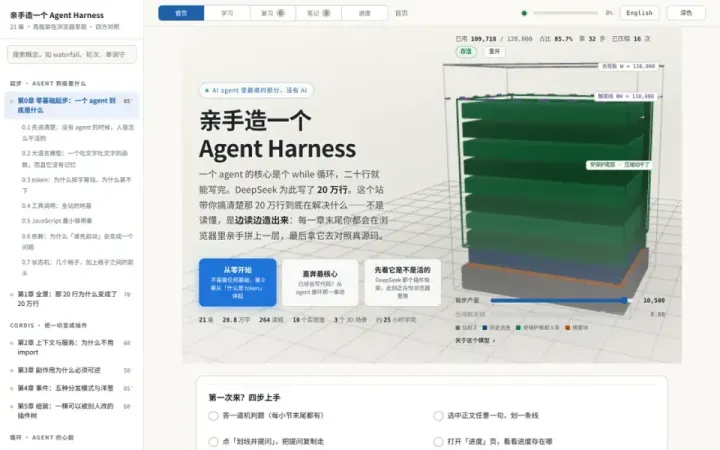Screen dimensions: 720x450
Task: Open section 0.1 先说清楚
Action: [x=78, y=133]
